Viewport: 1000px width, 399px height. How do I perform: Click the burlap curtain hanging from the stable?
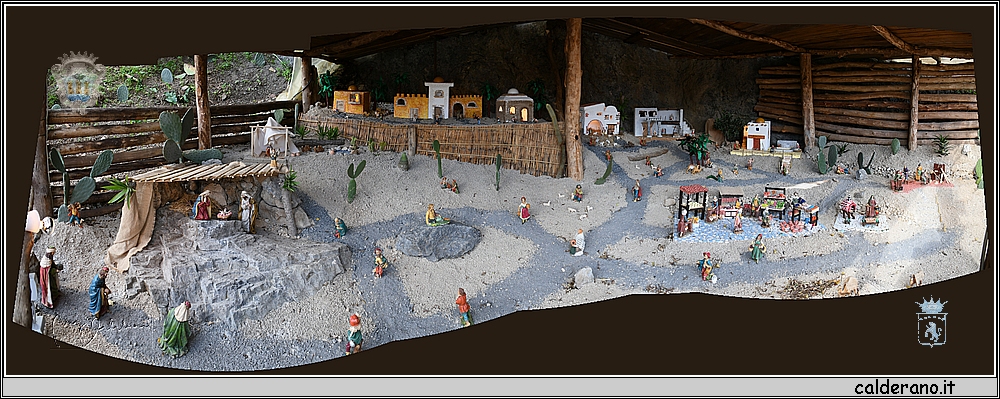pyautogui.click(x=133, y=226)
